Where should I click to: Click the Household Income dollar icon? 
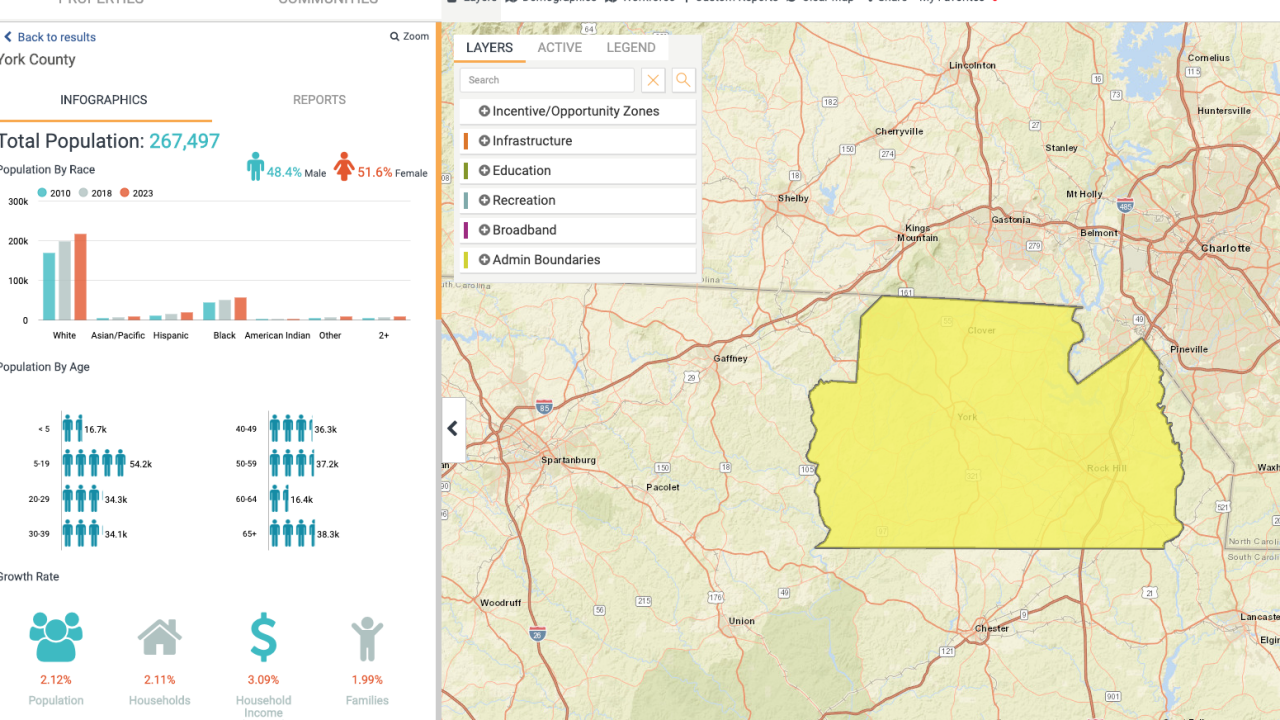click(x=263, y=637)
